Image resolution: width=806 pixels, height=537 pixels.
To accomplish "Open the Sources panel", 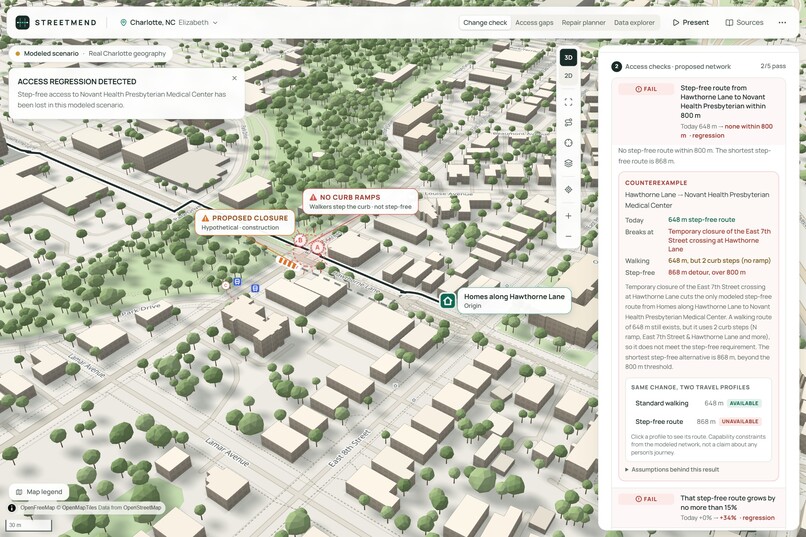I will click(744, 23).
